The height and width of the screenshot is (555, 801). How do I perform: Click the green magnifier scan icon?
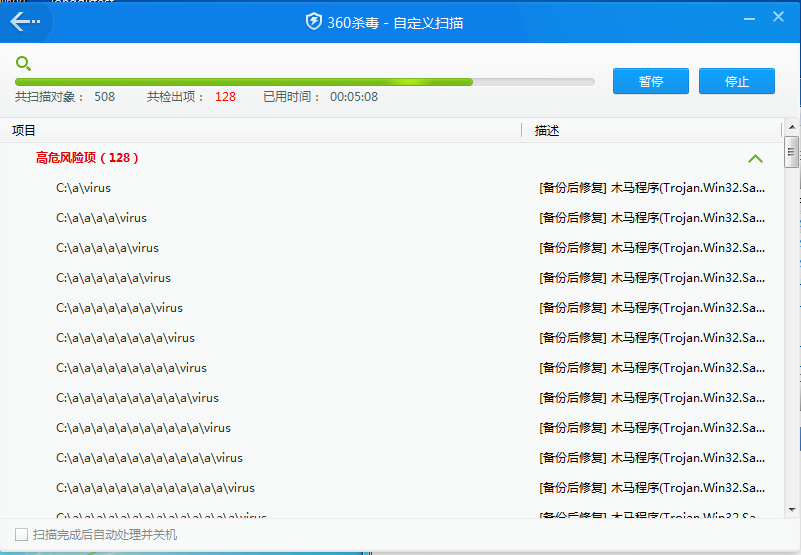pos(23,63)
